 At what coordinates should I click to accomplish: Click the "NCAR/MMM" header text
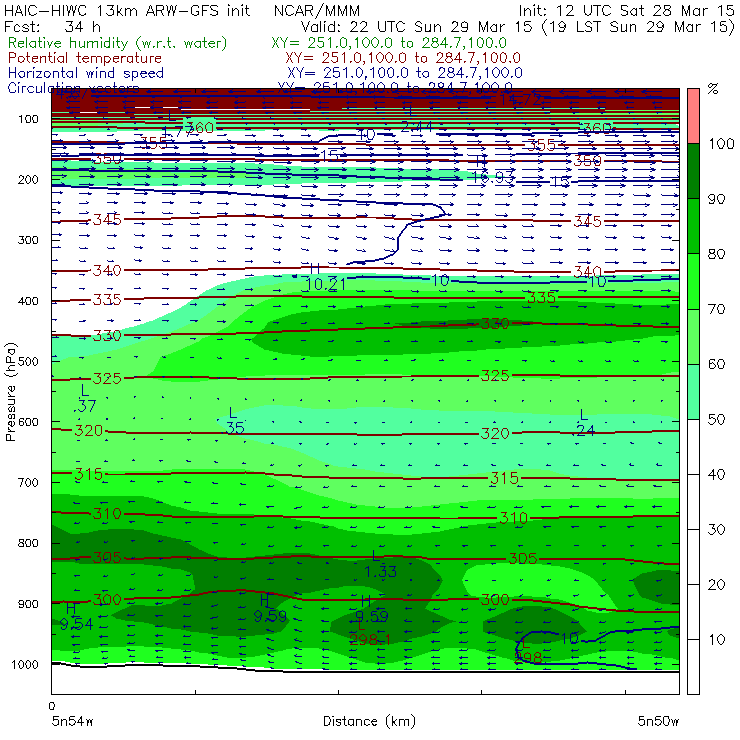tap(317, 11)
